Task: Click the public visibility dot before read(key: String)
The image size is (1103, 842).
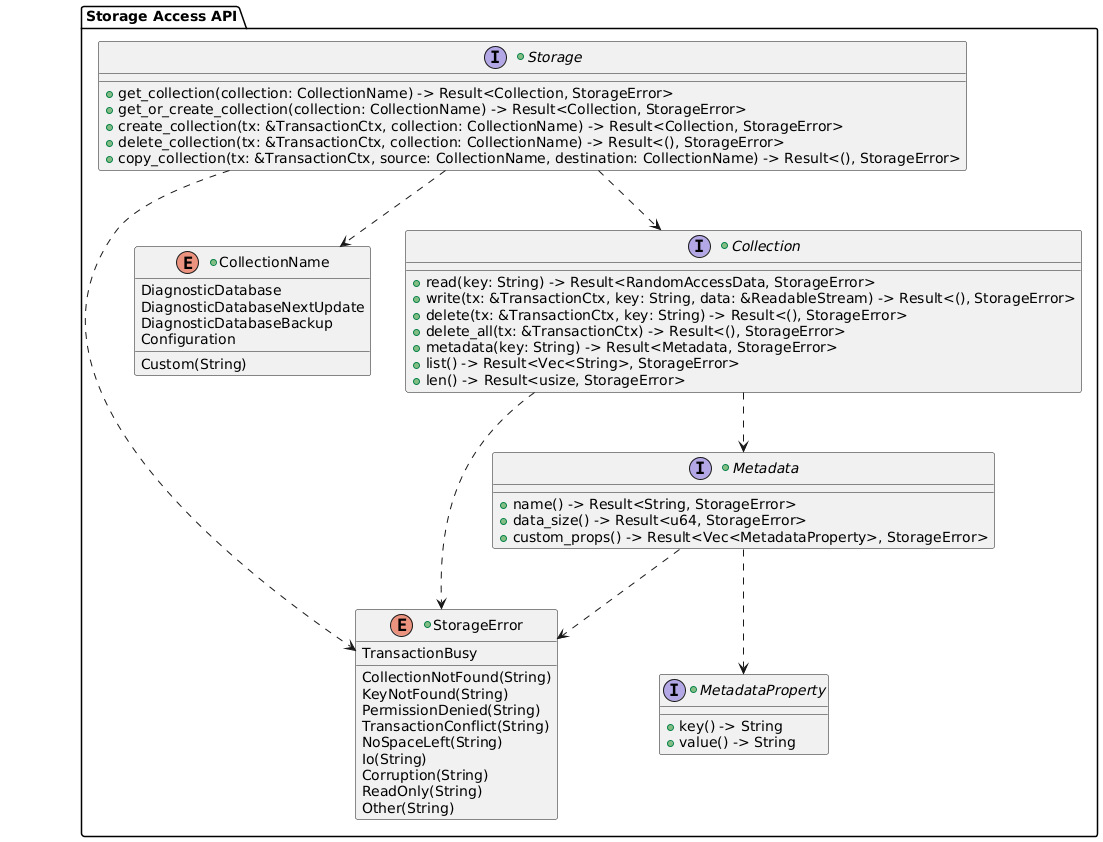Action: click(416, 283)
